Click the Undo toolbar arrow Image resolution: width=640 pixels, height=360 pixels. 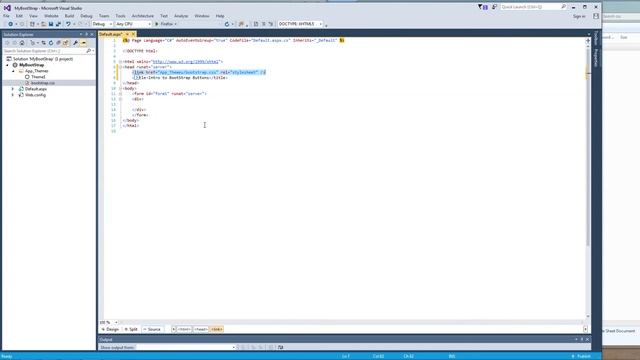point(68,24)
